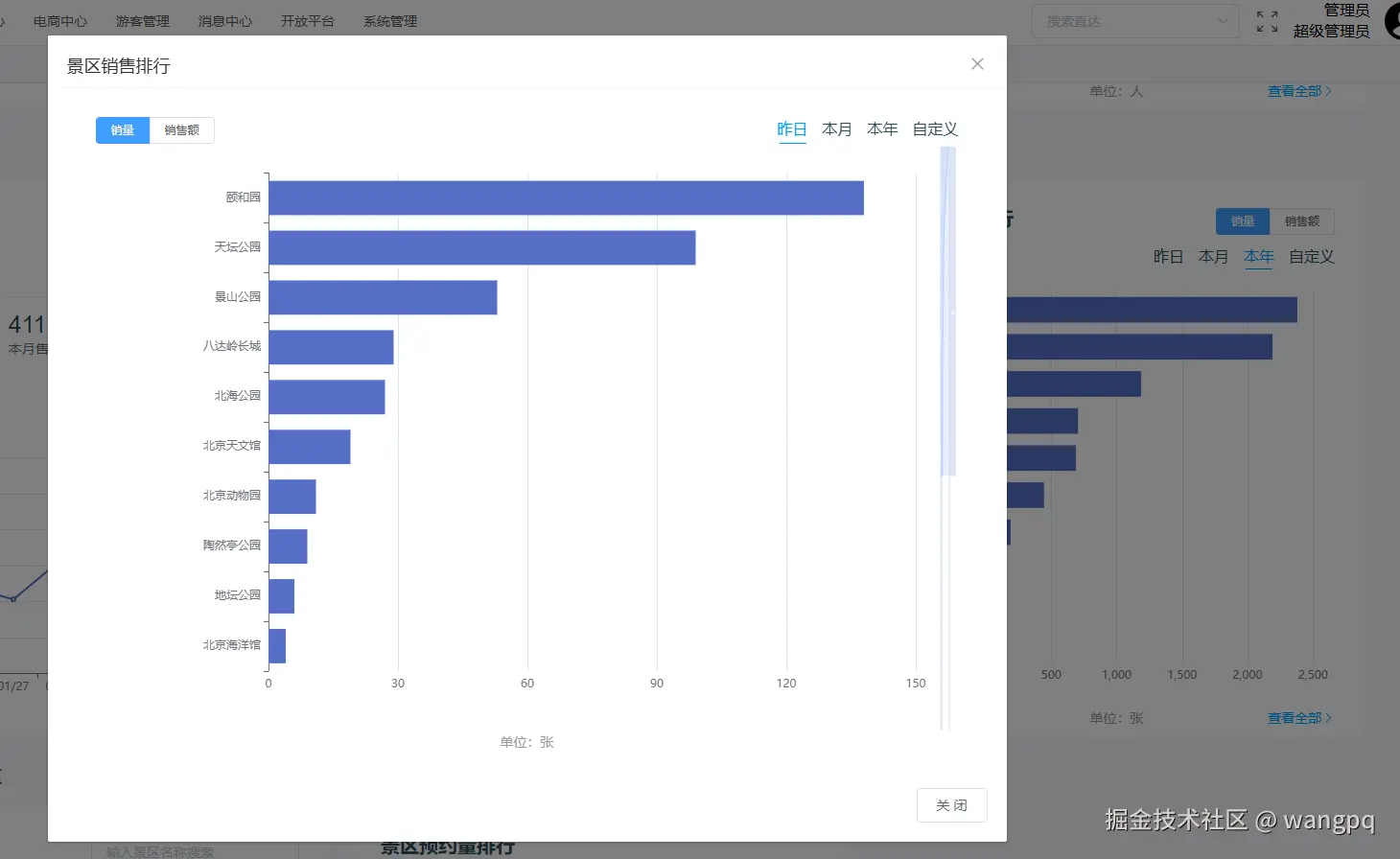
Task: Switch to 昨日 tab in background panel
Action: click(x=1168, y=257)
